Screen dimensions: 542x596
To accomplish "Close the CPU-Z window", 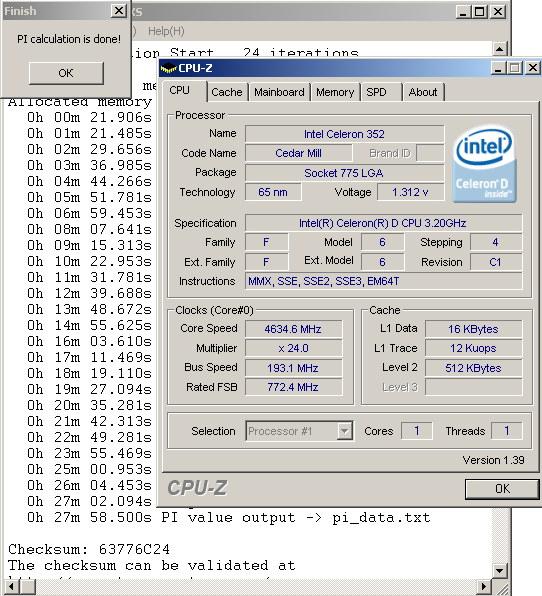I will [532, 68].
